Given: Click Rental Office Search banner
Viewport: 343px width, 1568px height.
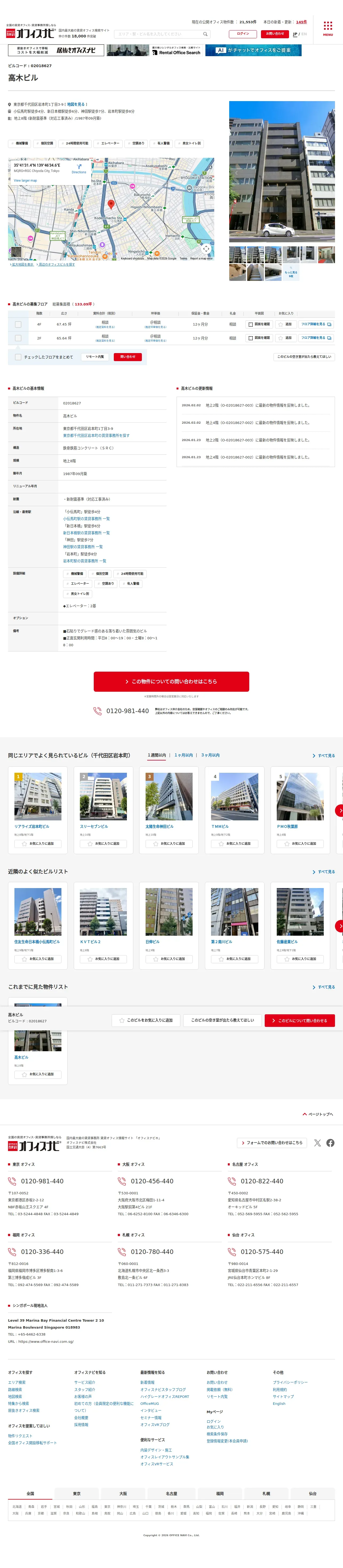Looking at the screenshot, I should pyautogui.click(x=154, y=51).
